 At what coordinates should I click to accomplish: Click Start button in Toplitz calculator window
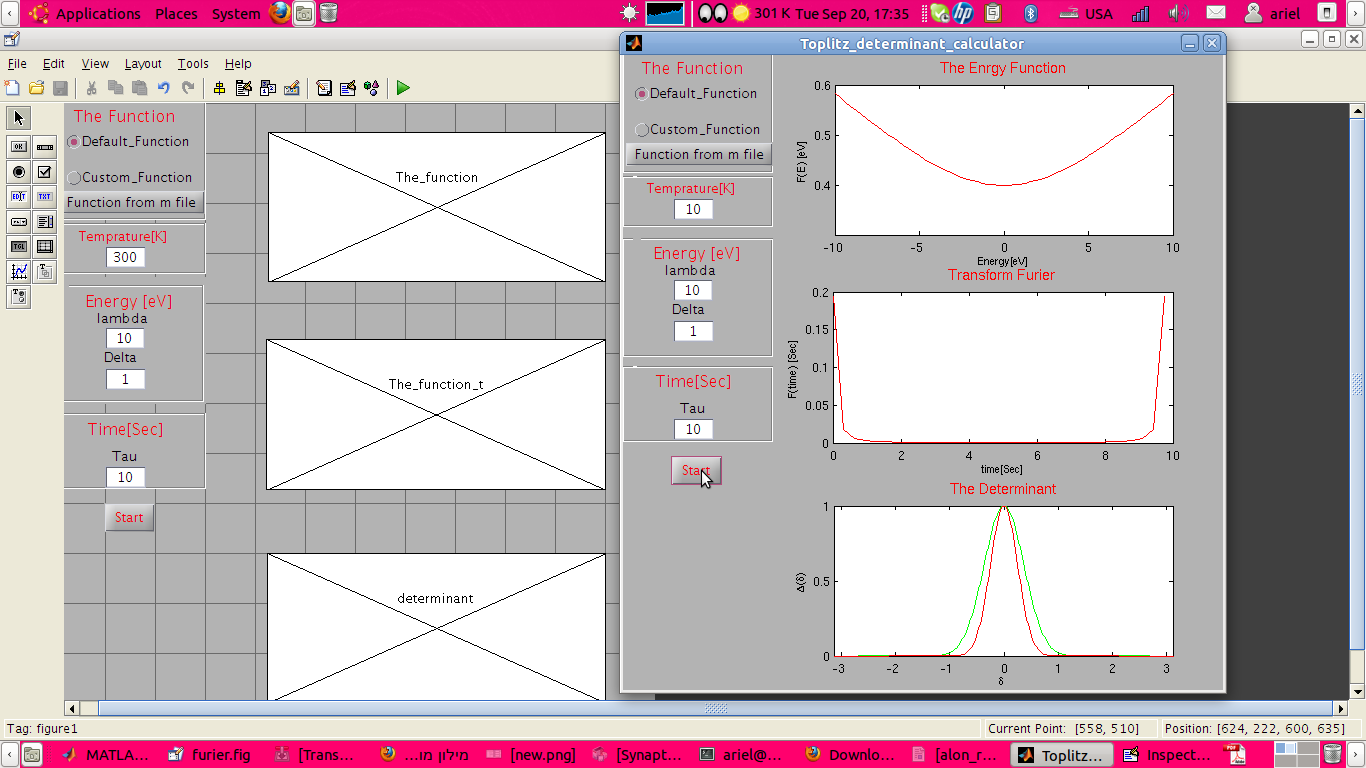tap(696, 471)
